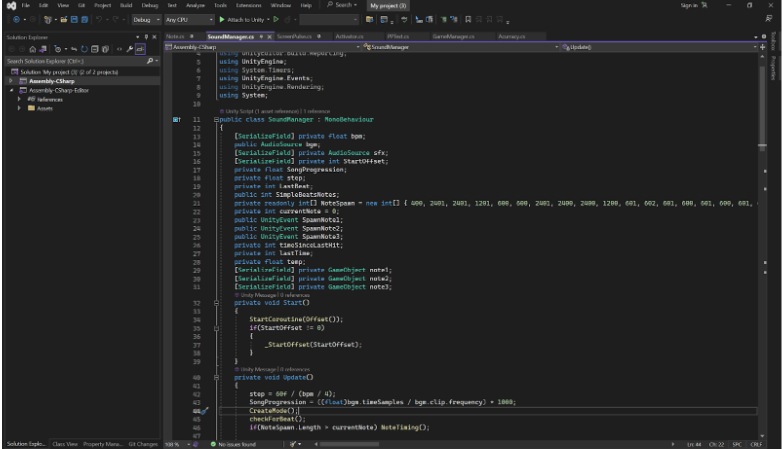Viewport: 782px width, 449px height.
Task: Expand the Assembly-CSharp project node
Action: 11,81
